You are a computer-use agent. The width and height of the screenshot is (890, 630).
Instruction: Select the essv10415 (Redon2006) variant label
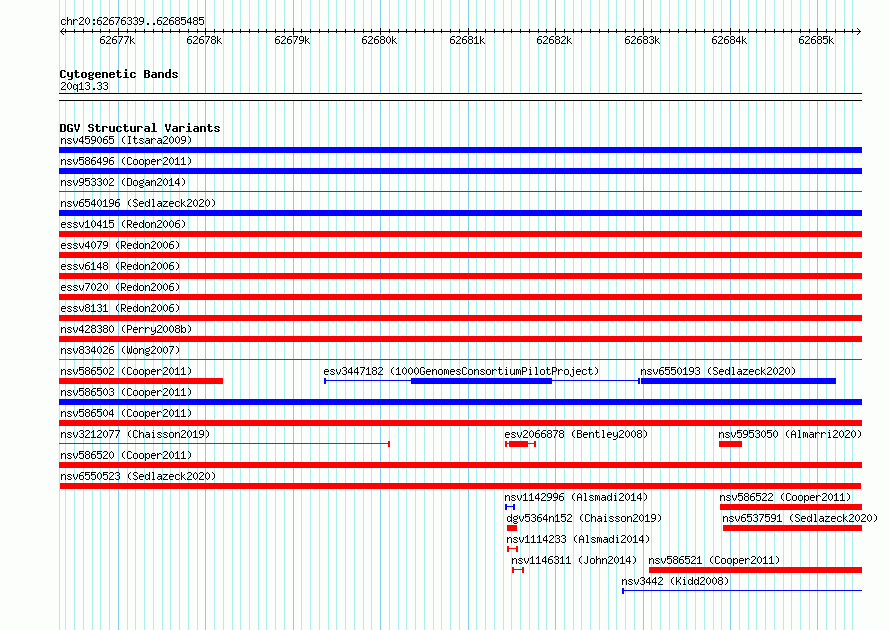point(123,224)
